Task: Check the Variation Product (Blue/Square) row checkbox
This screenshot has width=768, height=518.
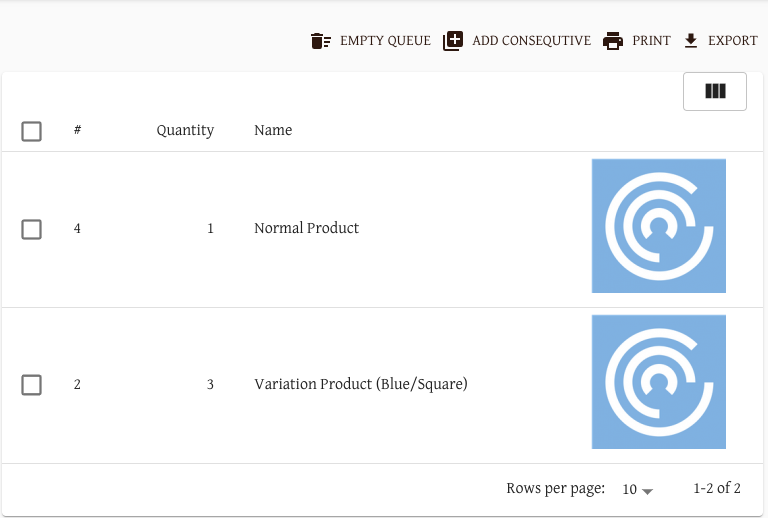Action: point(31,385)
